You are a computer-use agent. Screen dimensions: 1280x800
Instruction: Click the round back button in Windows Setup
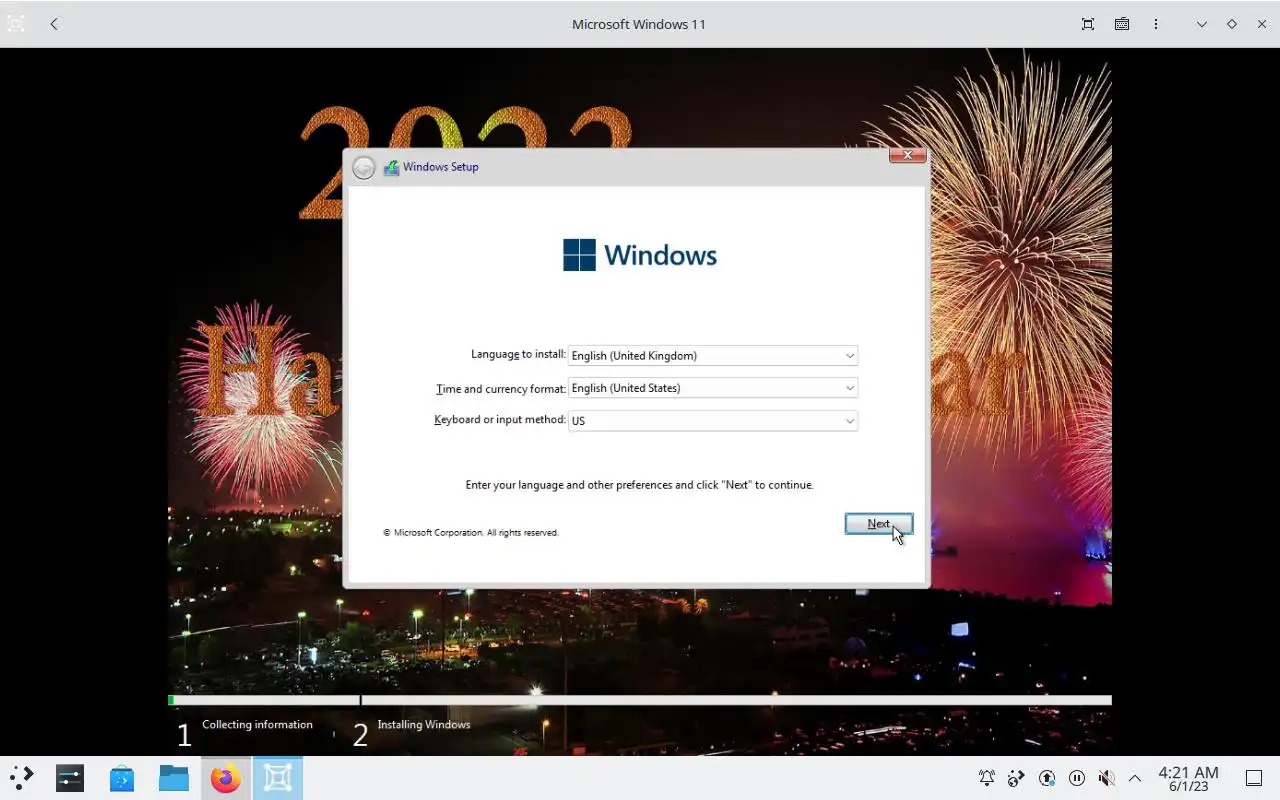[x=364, y=168]
